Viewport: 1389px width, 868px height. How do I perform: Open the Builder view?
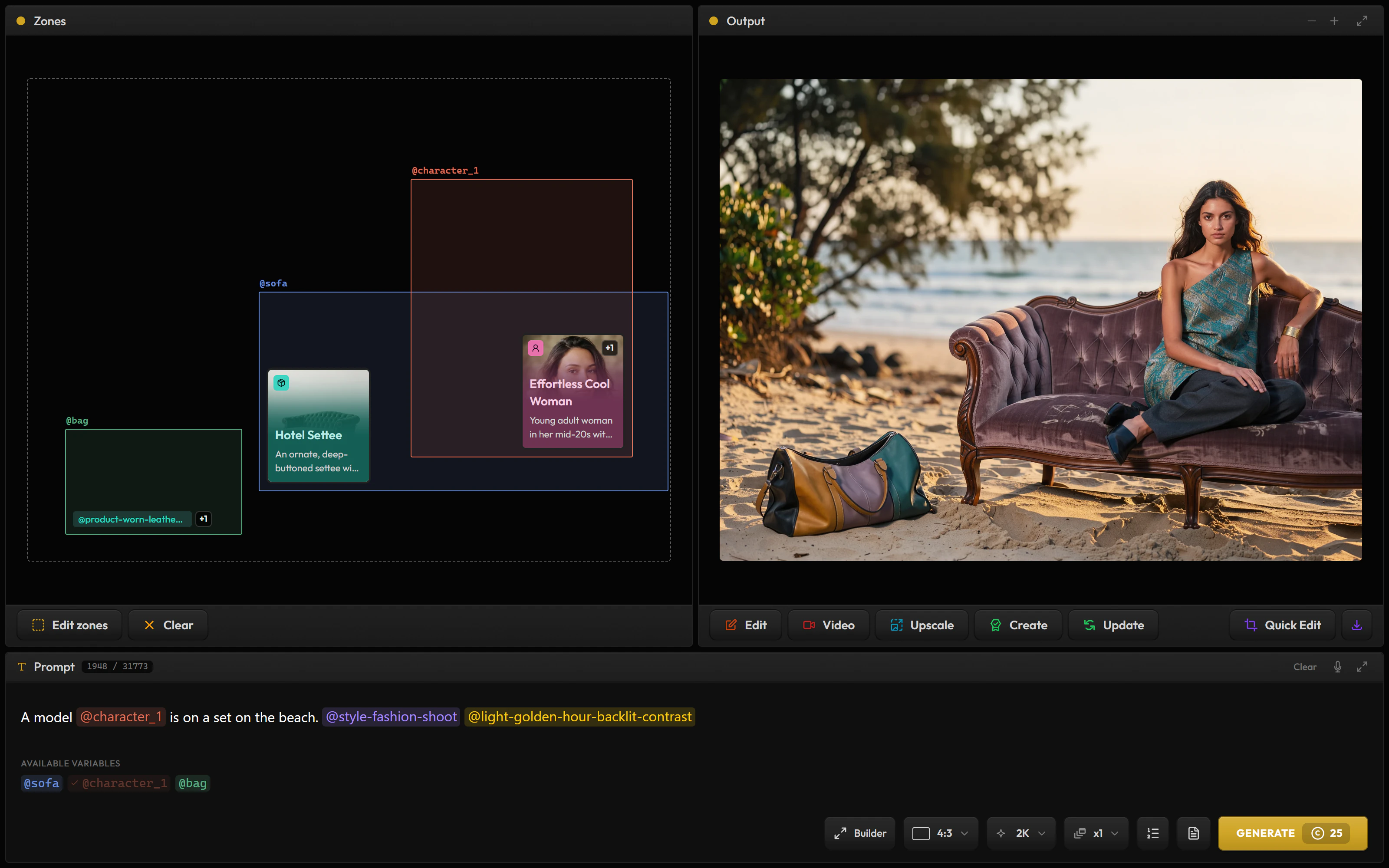coord(860,833)
